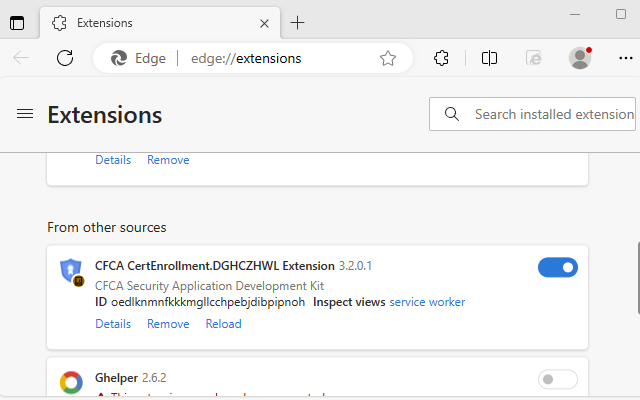Screen dimensions: 640x400
Task: Click the CFCA extension shield icon
Action: pos(71,271)
